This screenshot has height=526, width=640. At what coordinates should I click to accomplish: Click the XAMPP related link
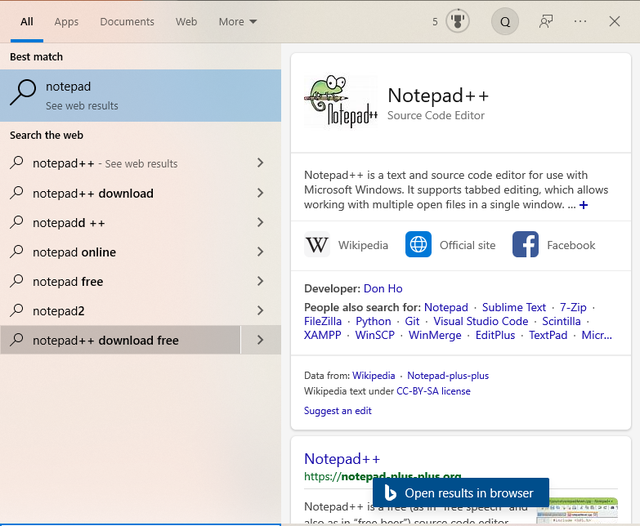tap(322, 335)
